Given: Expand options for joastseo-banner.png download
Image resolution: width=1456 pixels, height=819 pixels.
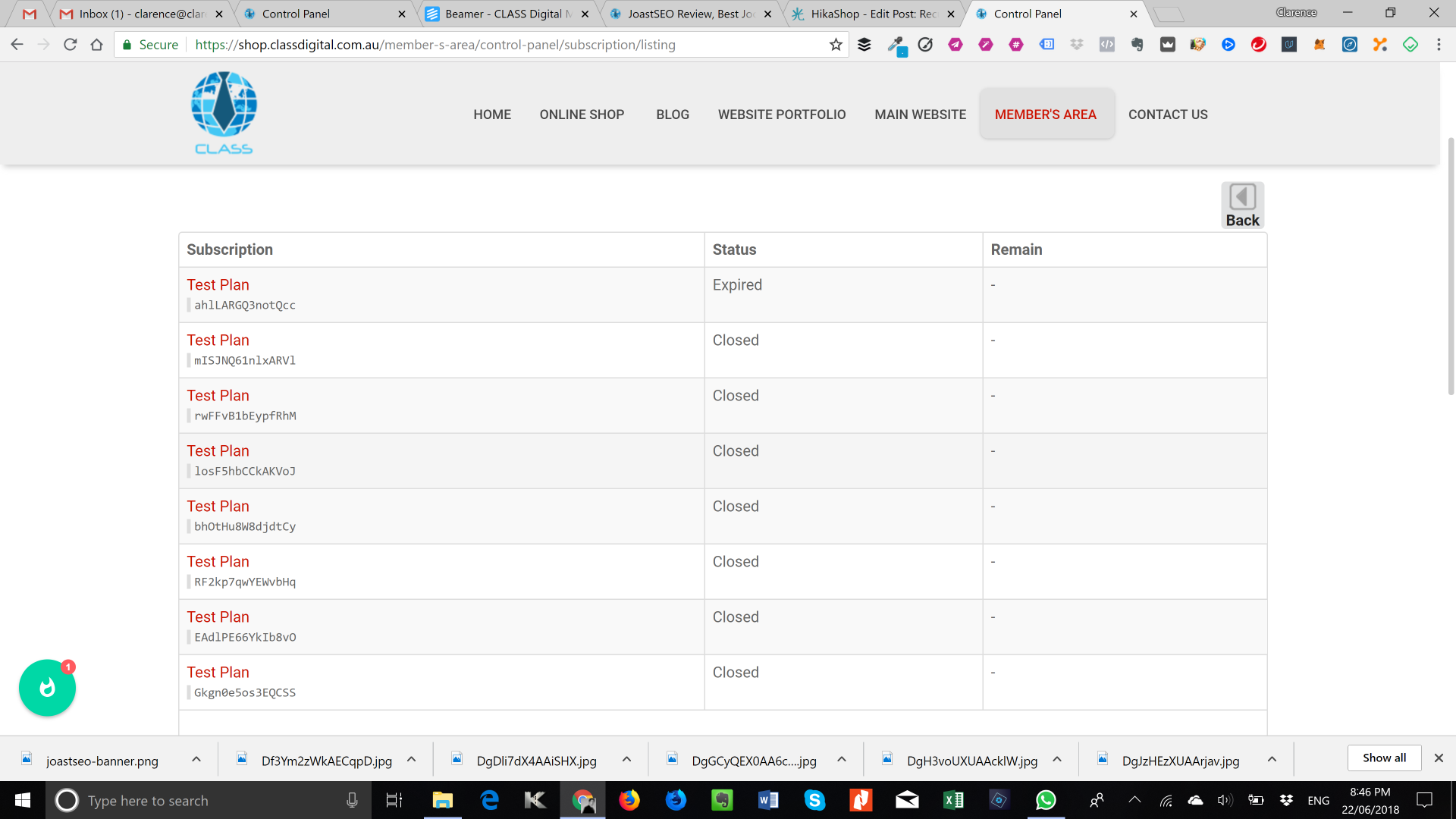Looking at the screenshot, I should (196, 760).
